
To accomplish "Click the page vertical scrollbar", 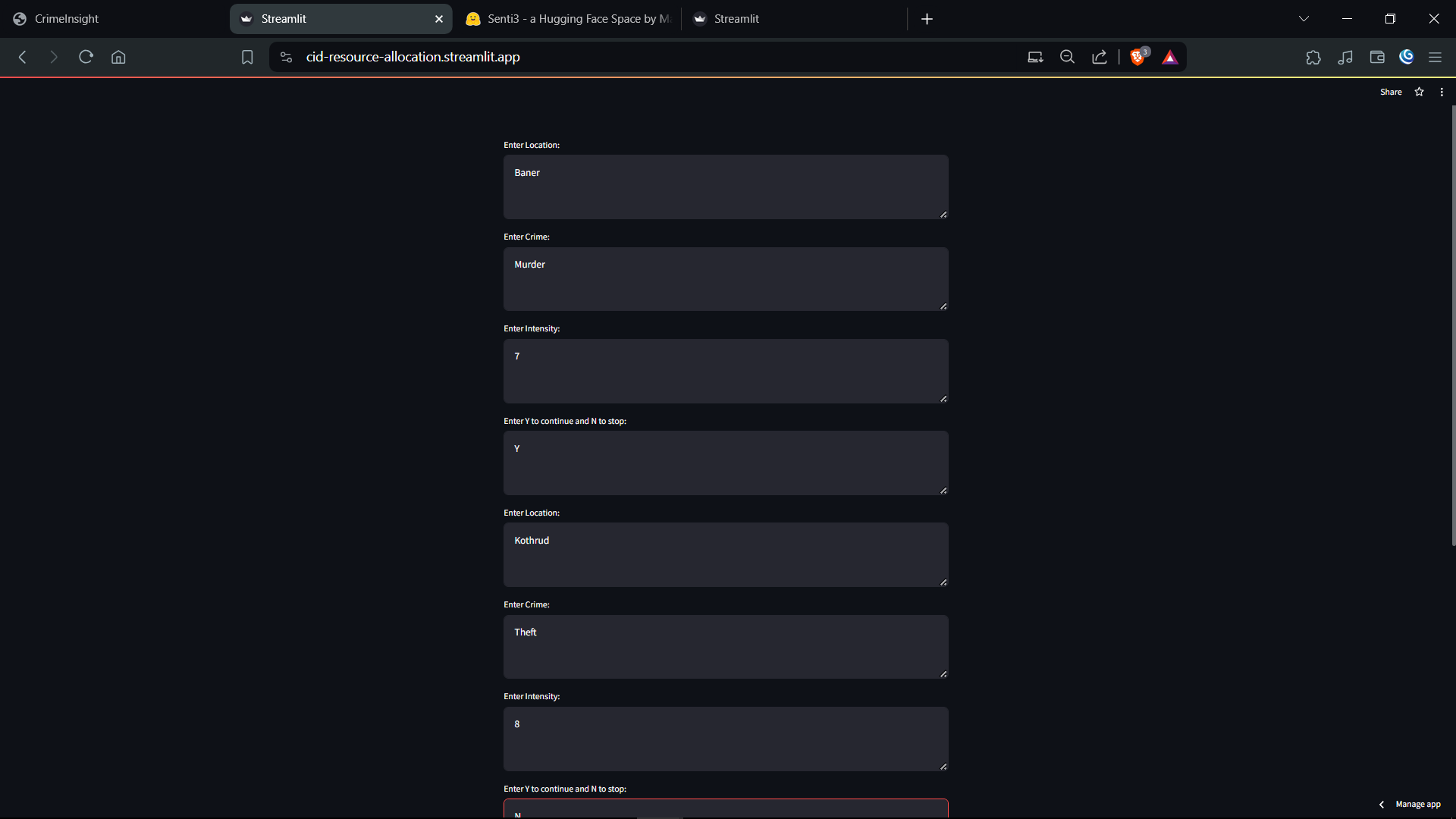I will tap(1453, 326).
